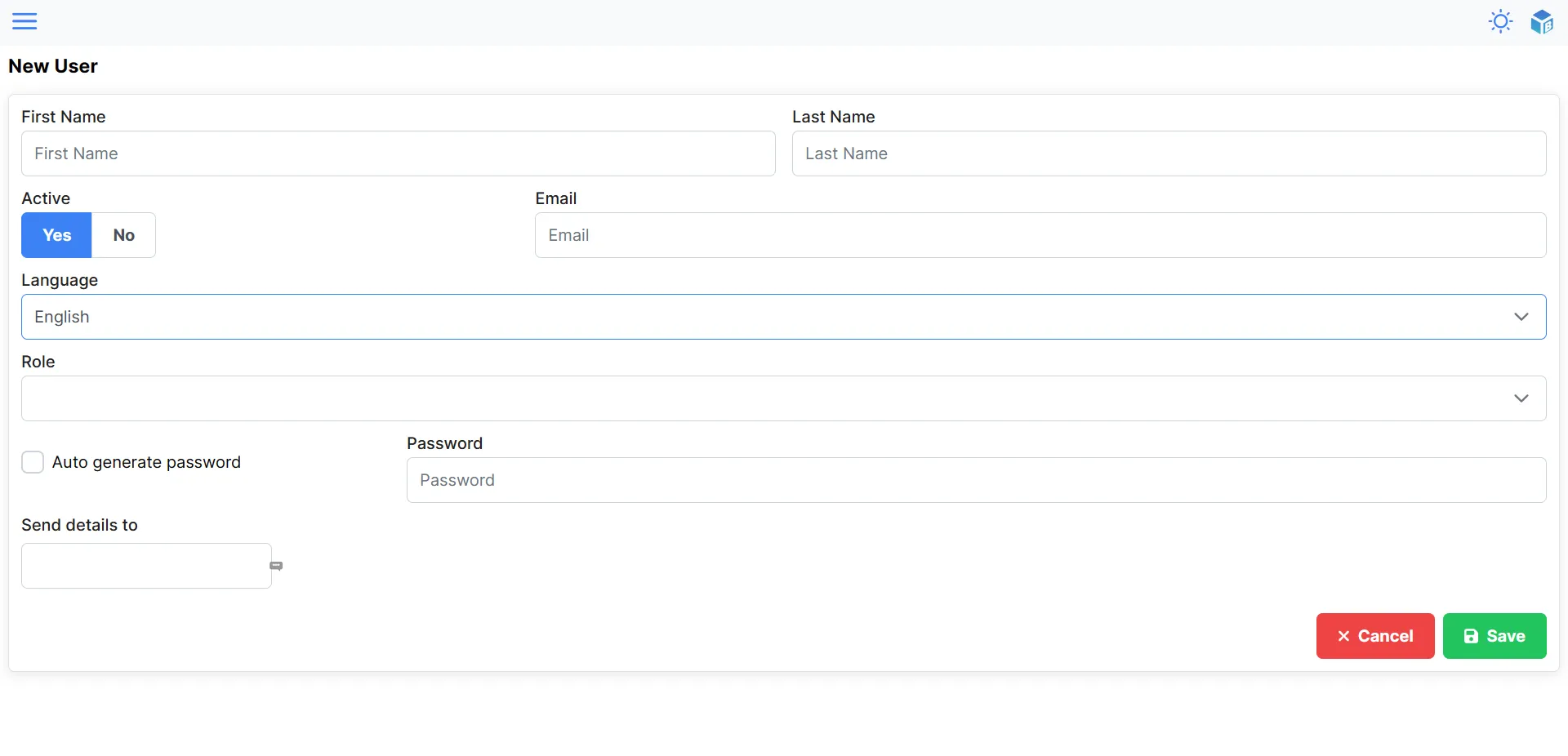Enable Auto generate password checkbox
The image size is (1568, 756).
coord(33,462)
